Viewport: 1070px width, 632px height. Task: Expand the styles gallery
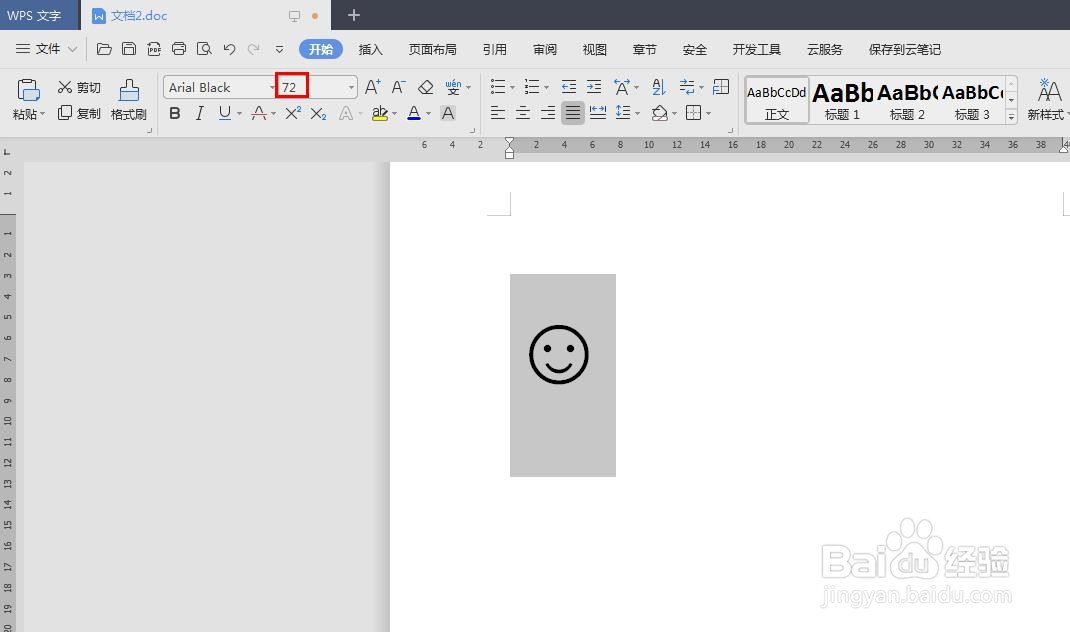pyautogui.click(x=1011, y=117)
